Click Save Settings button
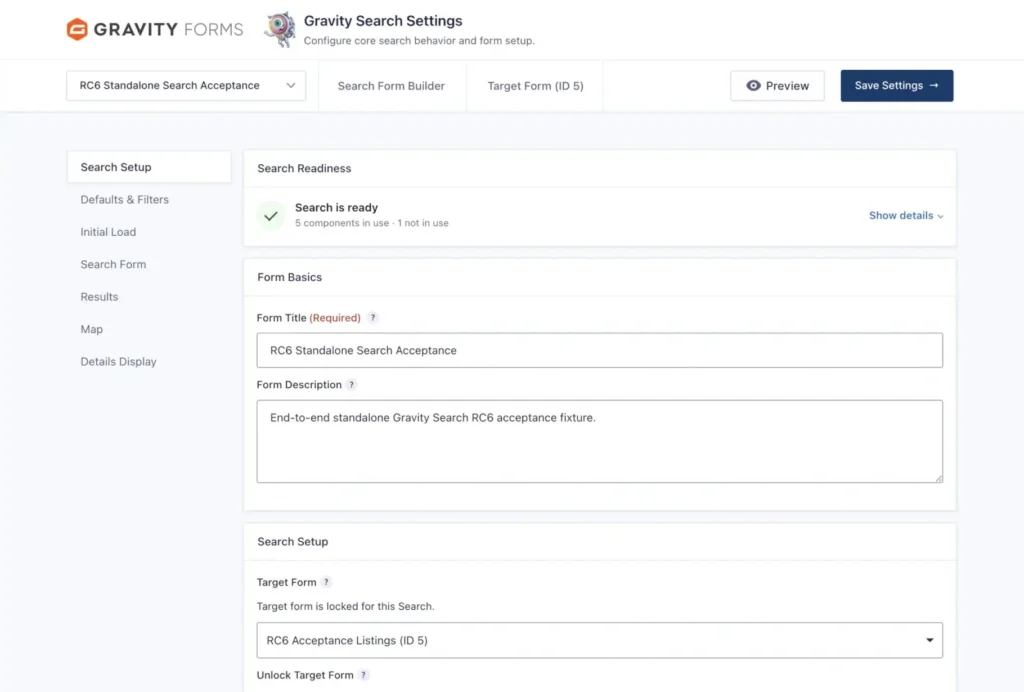Screen dimensions: 1024x692 click(897, 86)
